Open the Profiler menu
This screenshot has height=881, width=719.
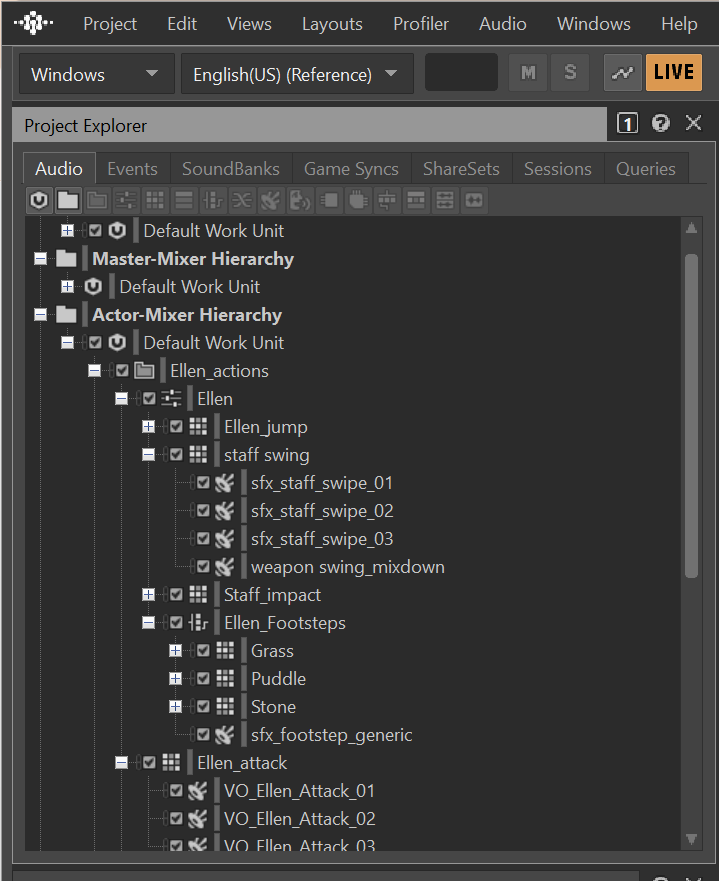click(x=421, y=24)
